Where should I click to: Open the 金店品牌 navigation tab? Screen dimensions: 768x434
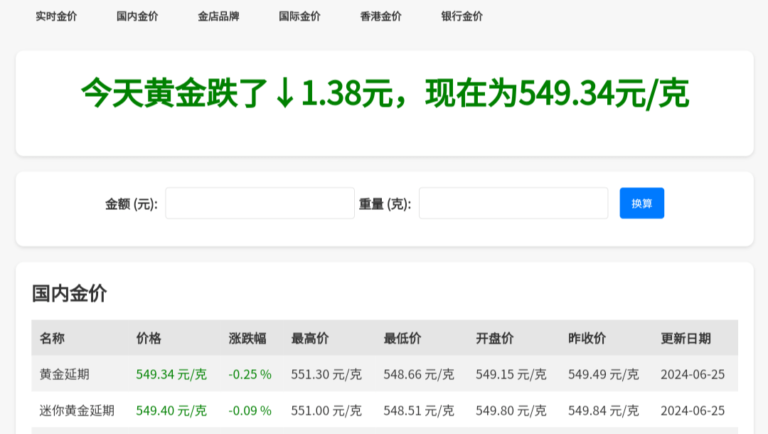pos(218,16)
